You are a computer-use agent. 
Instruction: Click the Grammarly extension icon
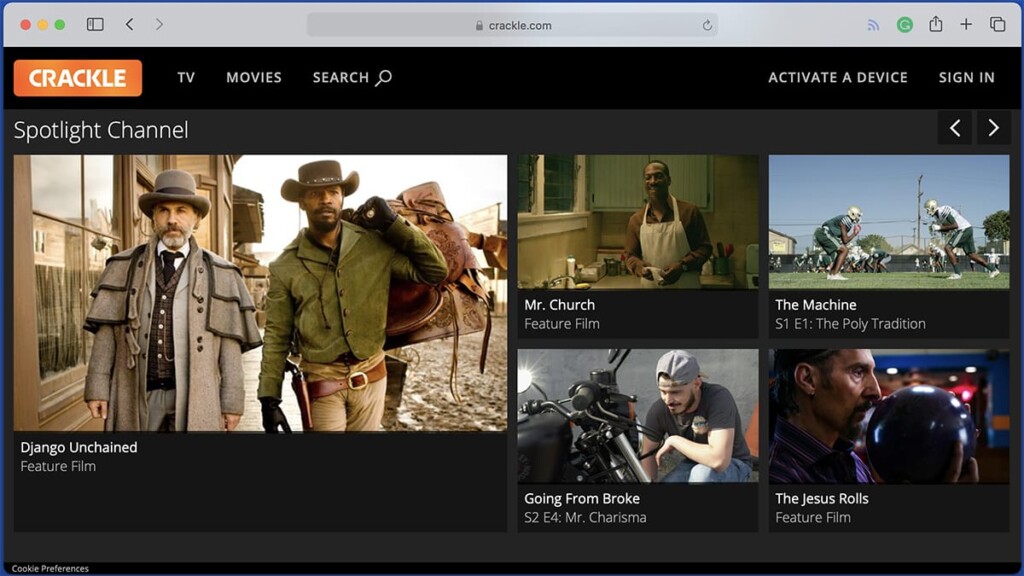(x=904, y=25)
